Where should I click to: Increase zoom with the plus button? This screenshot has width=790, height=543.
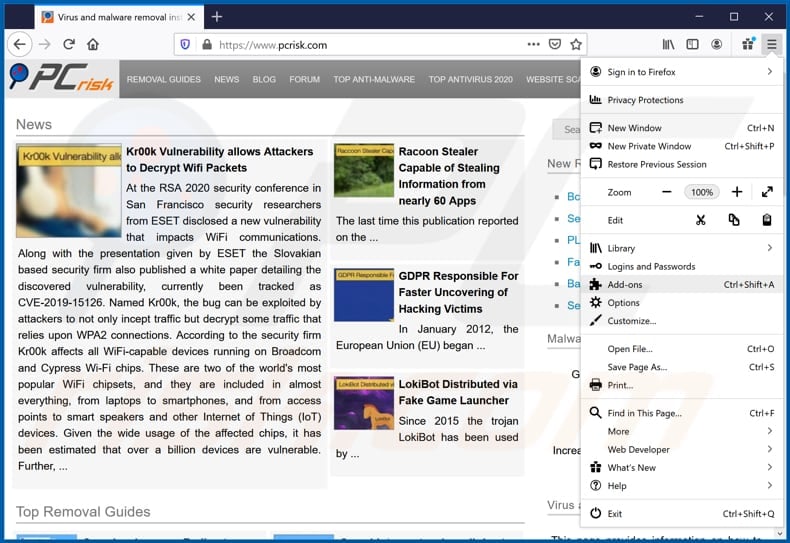737,192
